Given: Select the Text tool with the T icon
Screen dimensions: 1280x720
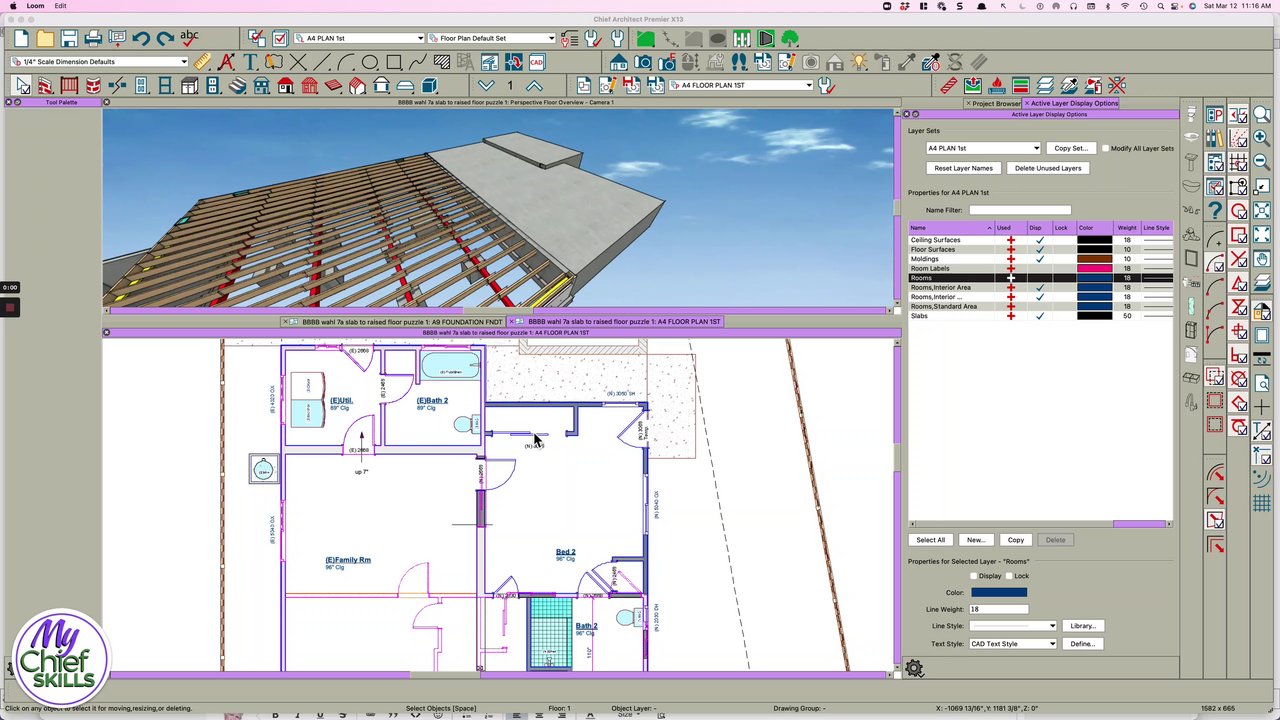Looking at the screenshot, I should pyautogui.click(x=250, y=62).
